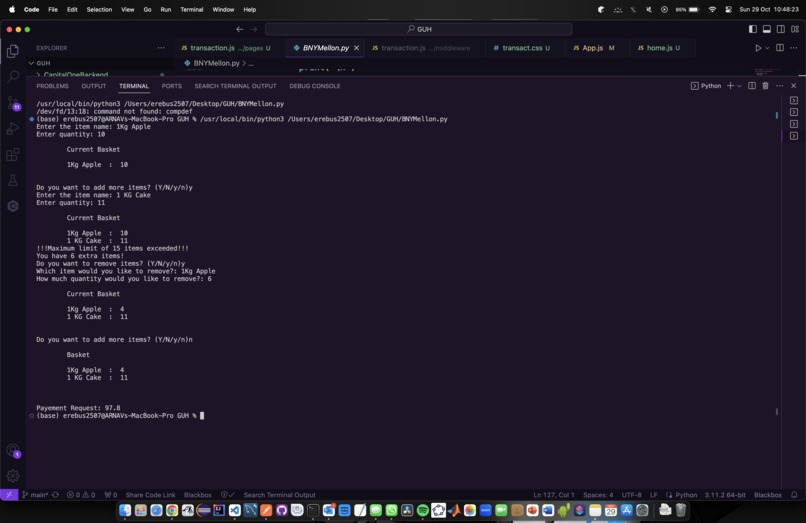Toggle the bottom panel visibility
Image resolution: width=806 pixels, height=523 pixels.
tap(766, 29)
